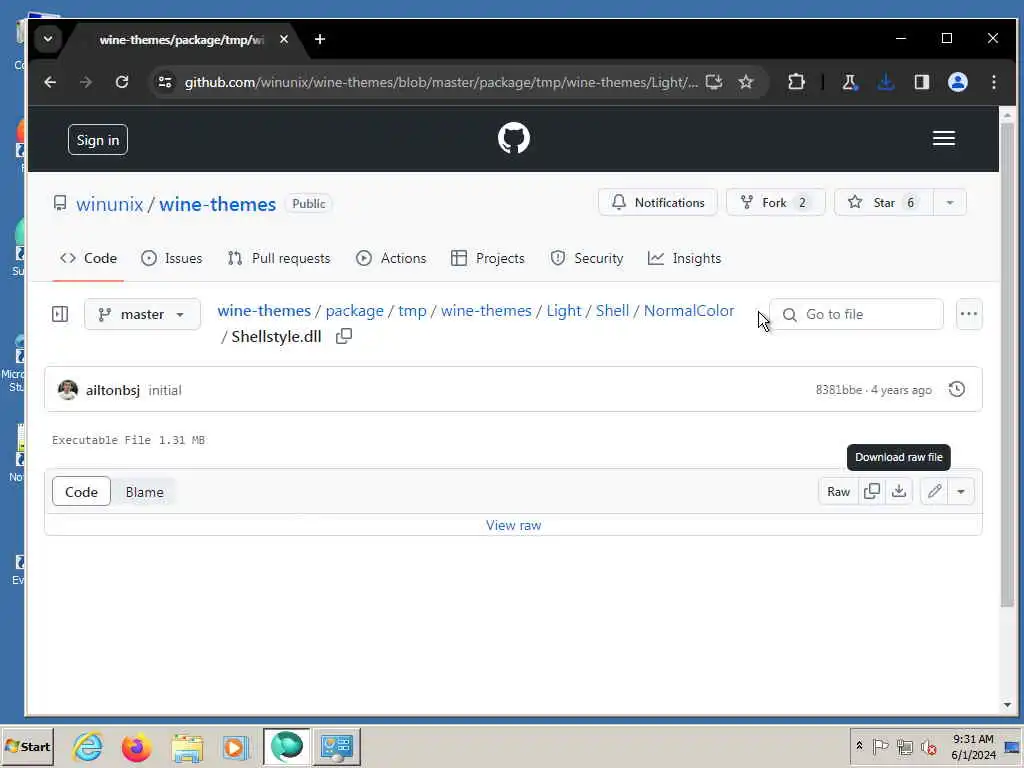
Task: Click the Shell breadcrumb link
Action: [x=613, y=311]
